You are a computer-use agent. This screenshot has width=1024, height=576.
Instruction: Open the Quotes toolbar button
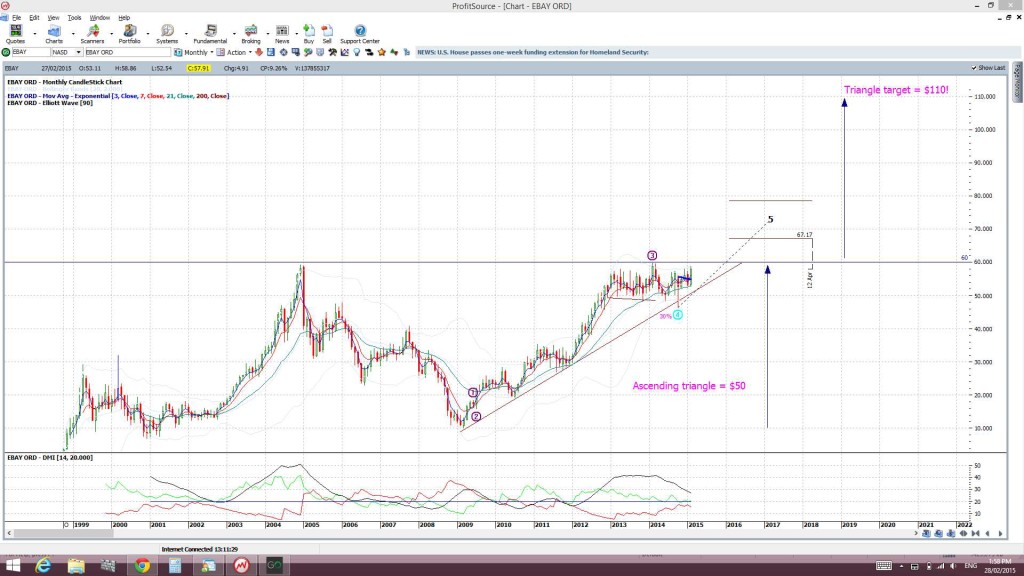pyautogui.click(x=15, y=34)
